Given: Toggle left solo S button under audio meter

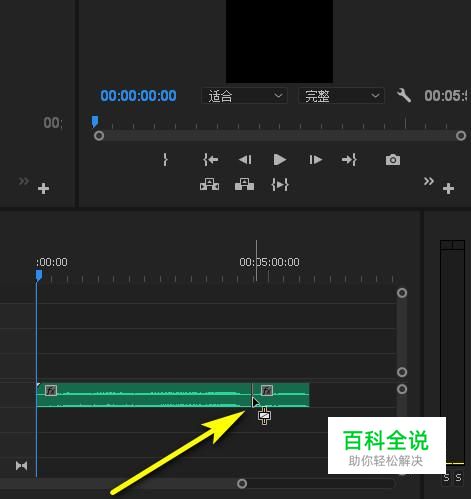Looking at the screenshot, I should pos(446,478).
